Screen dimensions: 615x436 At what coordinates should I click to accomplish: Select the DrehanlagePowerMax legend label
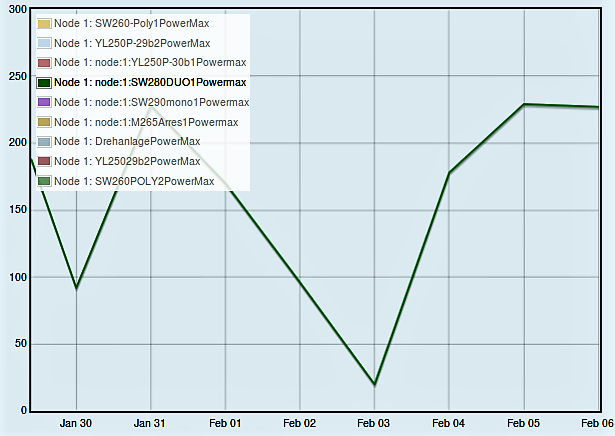[x=127, y=142]
